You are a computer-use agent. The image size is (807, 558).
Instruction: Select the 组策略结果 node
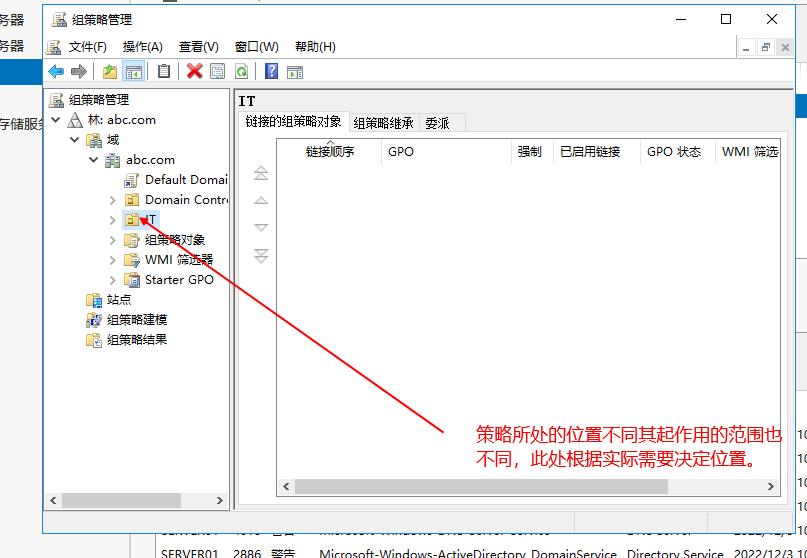tap(137, 340)
